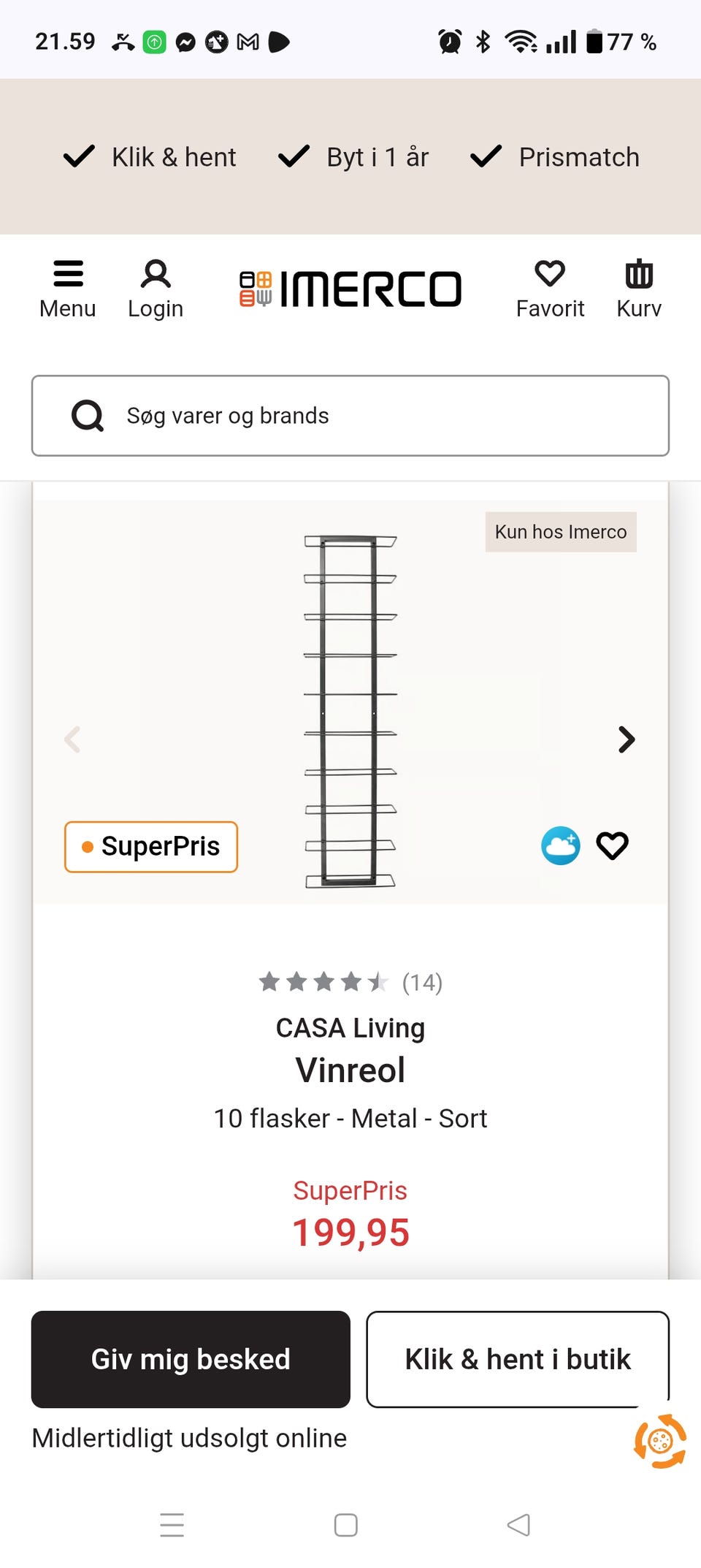
Task: Show previous product image with left chevron
Action: (x=72, y=739)
